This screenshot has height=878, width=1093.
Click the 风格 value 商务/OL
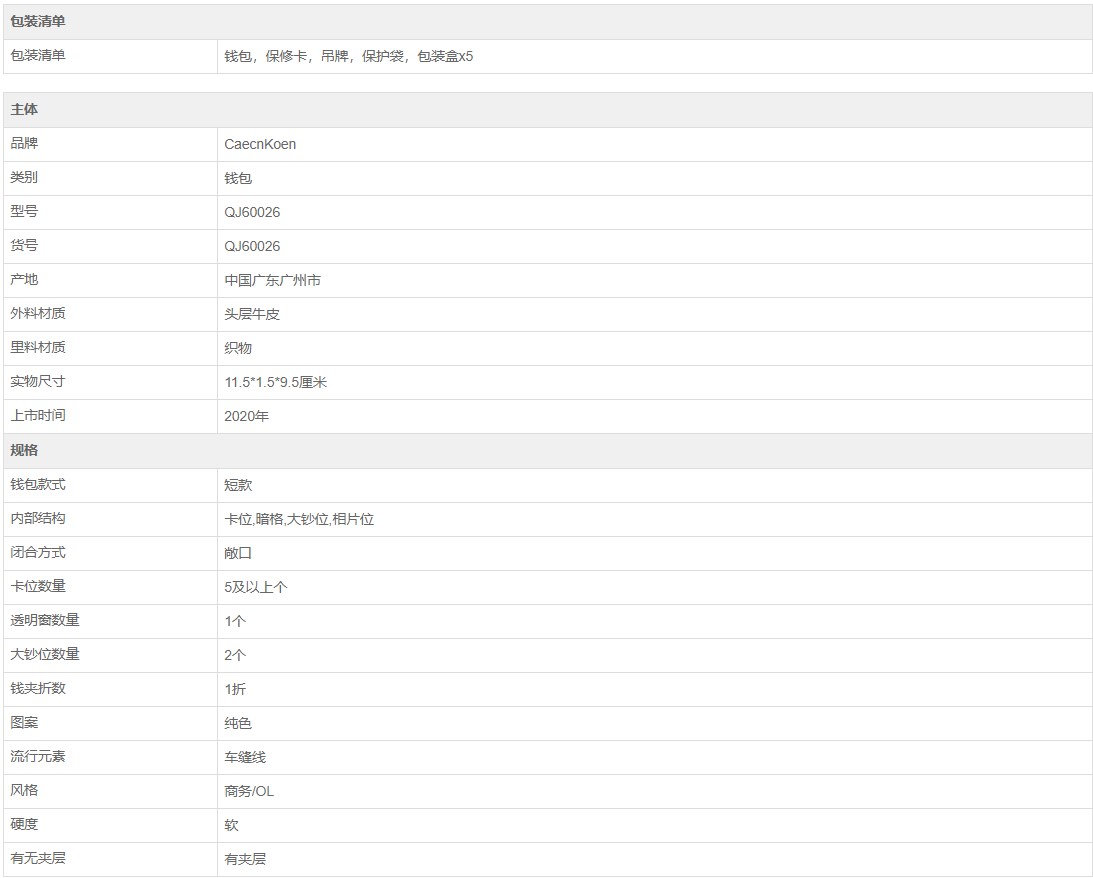pos(250,792)
